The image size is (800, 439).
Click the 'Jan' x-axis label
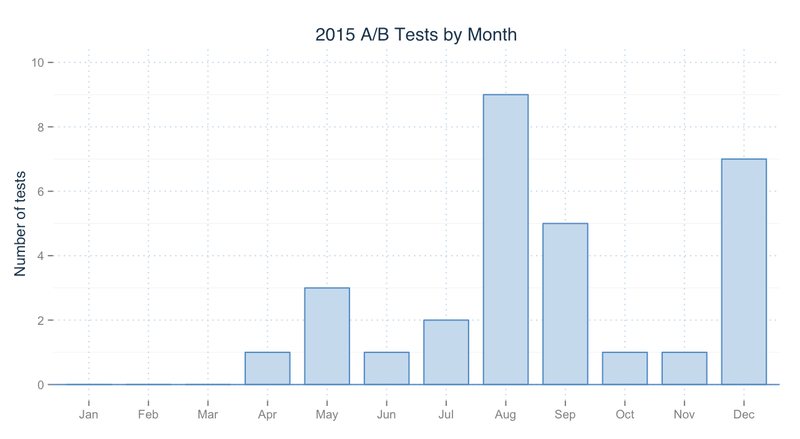click(x=88, y=414)
